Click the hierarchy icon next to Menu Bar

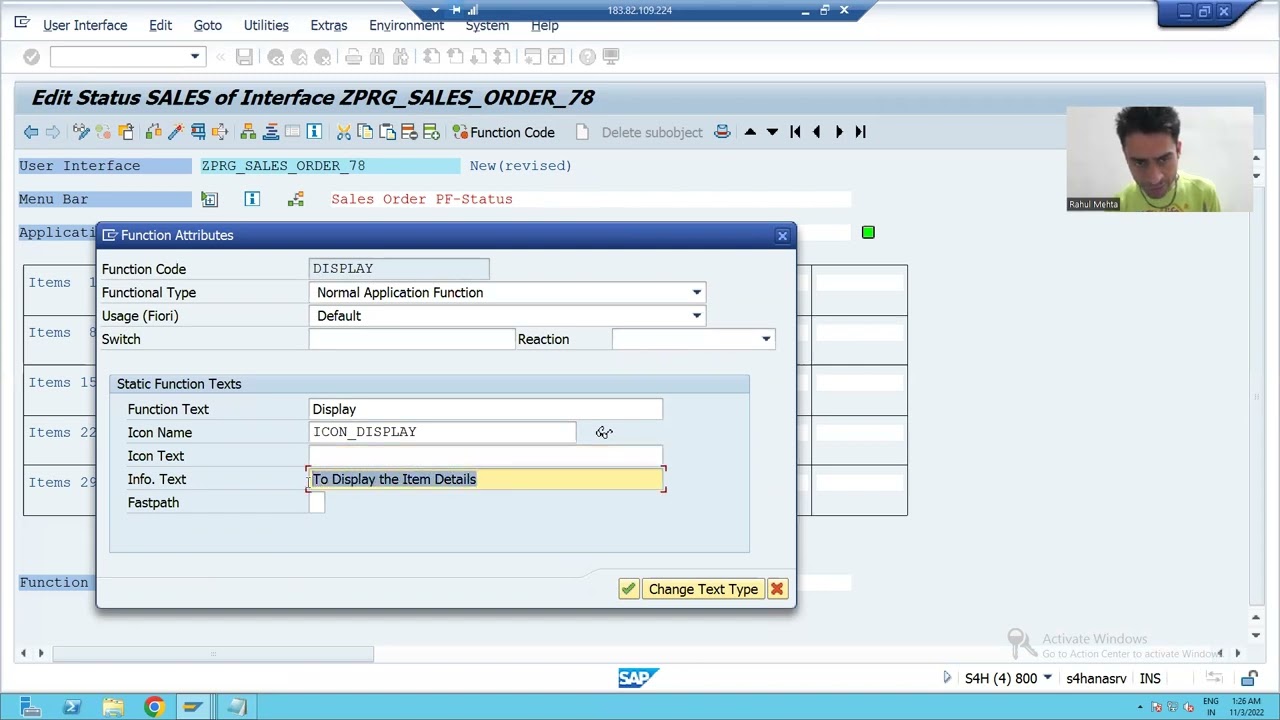[x=295, y=199]
